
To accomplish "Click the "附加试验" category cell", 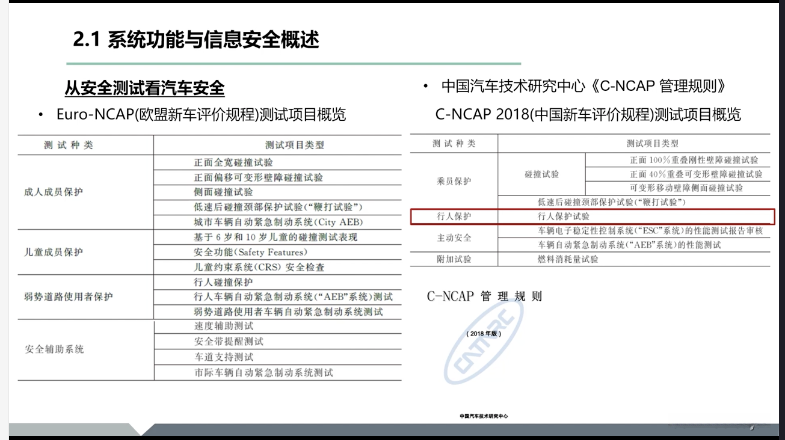I will click(454, 259).
